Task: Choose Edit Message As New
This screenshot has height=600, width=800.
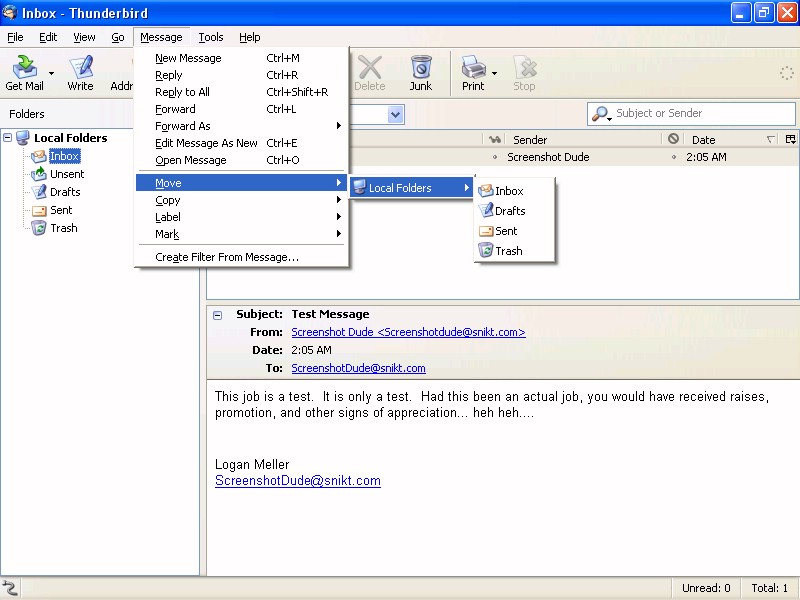Action: 242,143
